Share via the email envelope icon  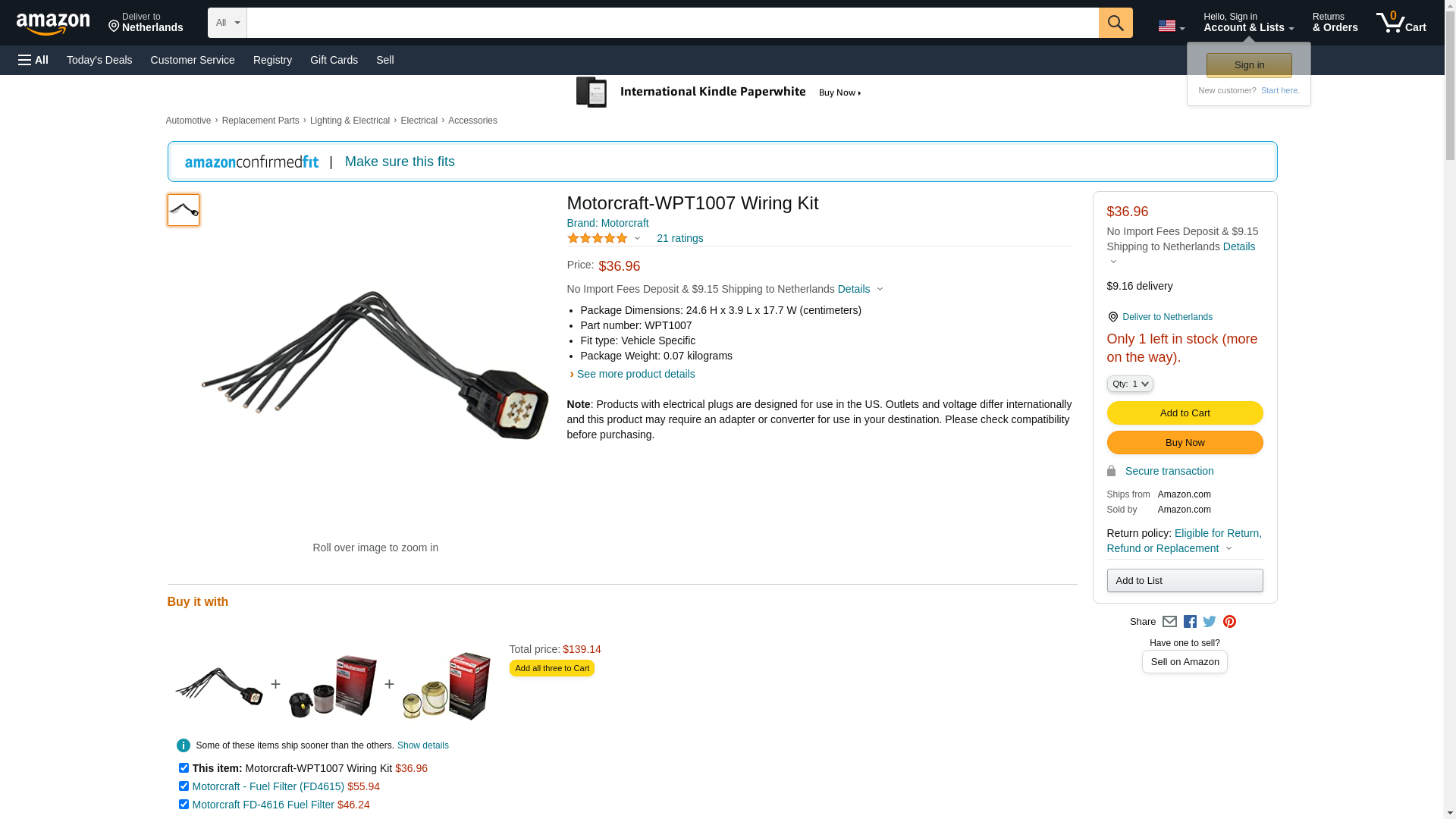[x=1169, y=622]
